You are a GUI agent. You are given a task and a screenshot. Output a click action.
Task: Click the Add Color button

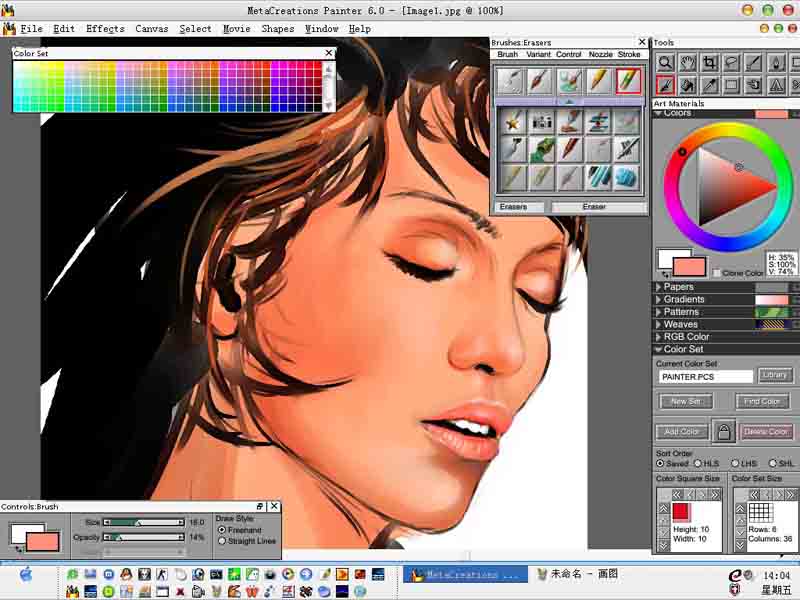point(682,432)
